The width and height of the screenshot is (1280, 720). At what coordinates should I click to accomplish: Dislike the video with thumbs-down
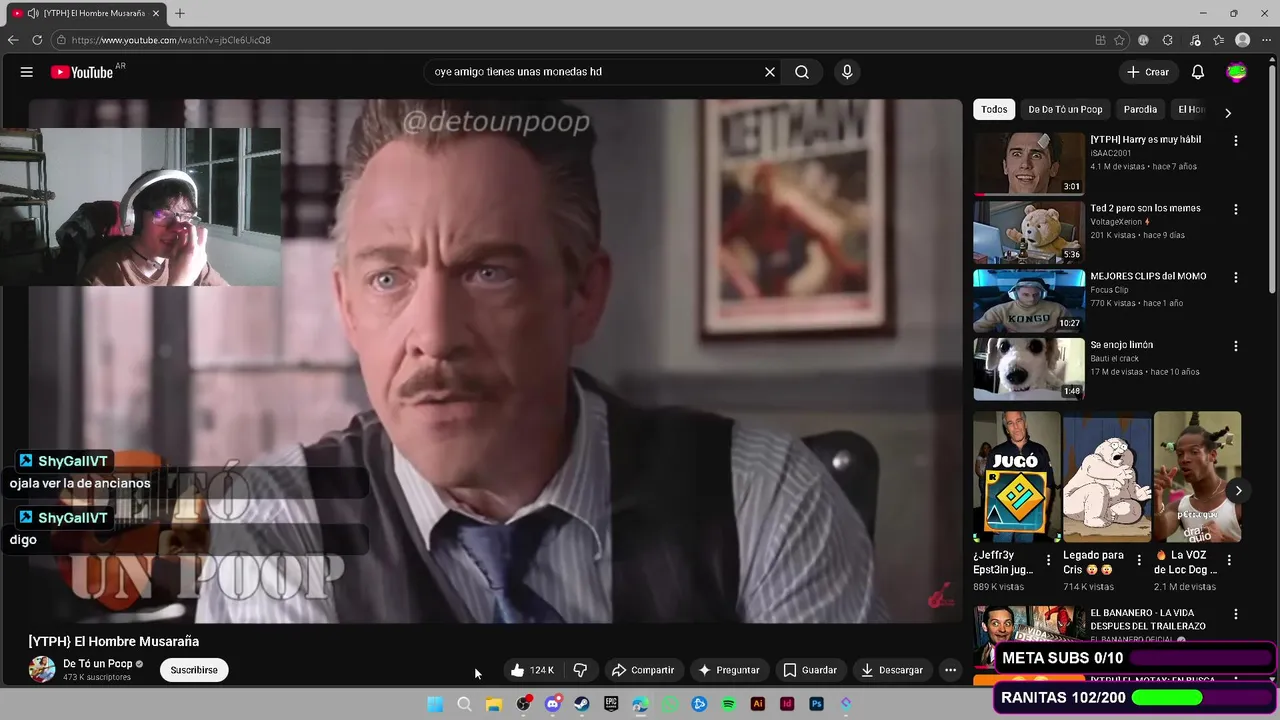tap(580, 670)
